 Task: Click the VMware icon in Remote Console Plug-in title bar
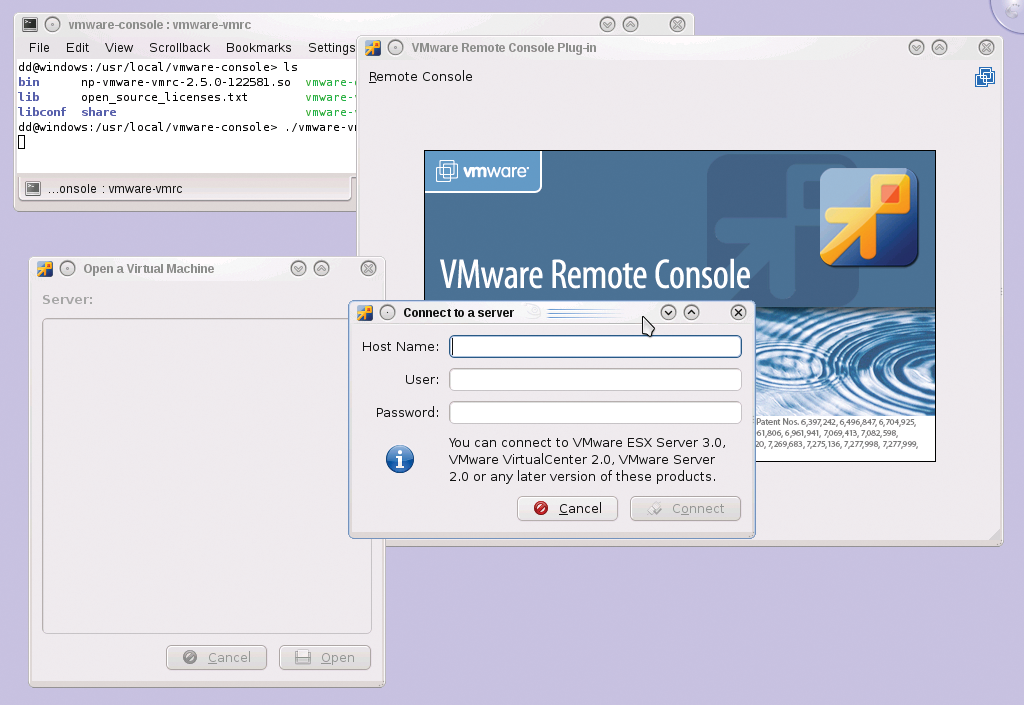tap(373, 48)
